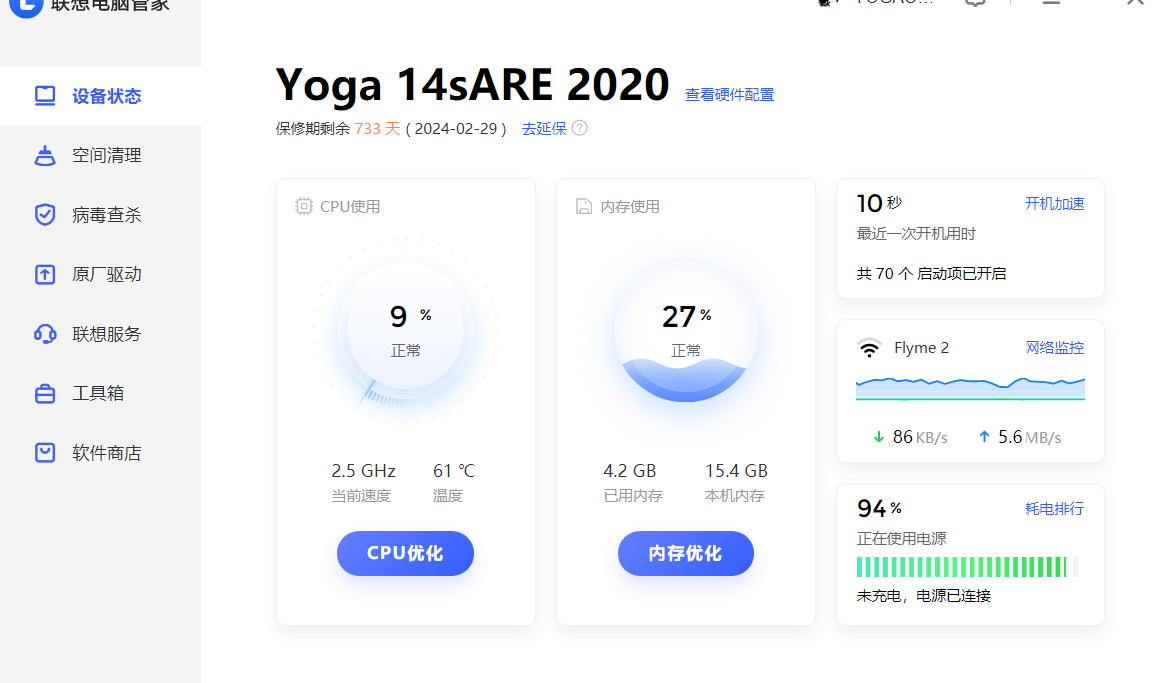The height and width of the screenshot is (683, 1154).
Task: Click the 未充电，电源已连接 status text
Action: click(x=924, y=596)
